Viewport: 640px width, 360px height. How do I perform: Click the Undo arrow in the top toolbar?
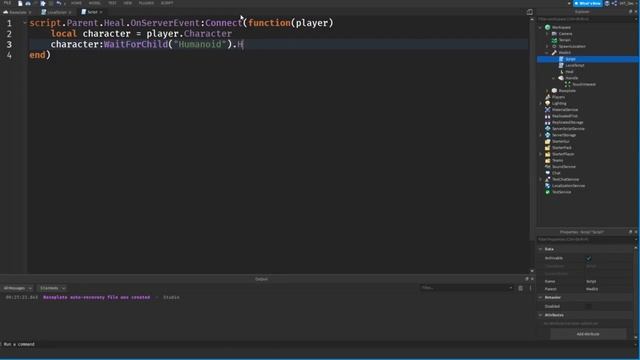[x=58, y=3]
